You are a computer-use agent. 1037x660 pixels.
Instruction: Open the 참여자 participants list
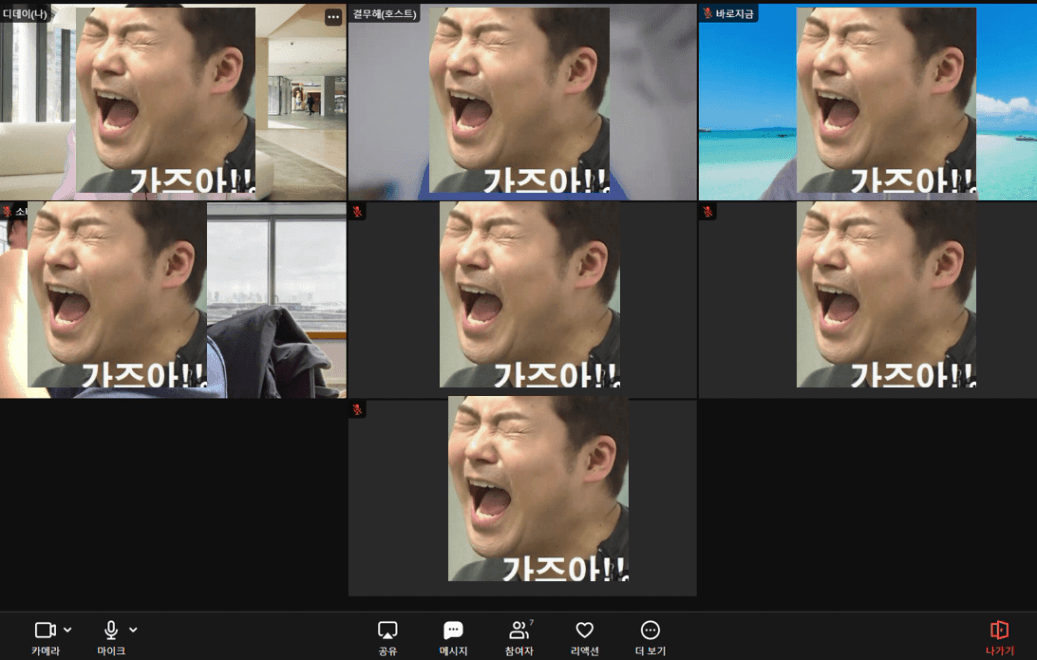(518, 630)
